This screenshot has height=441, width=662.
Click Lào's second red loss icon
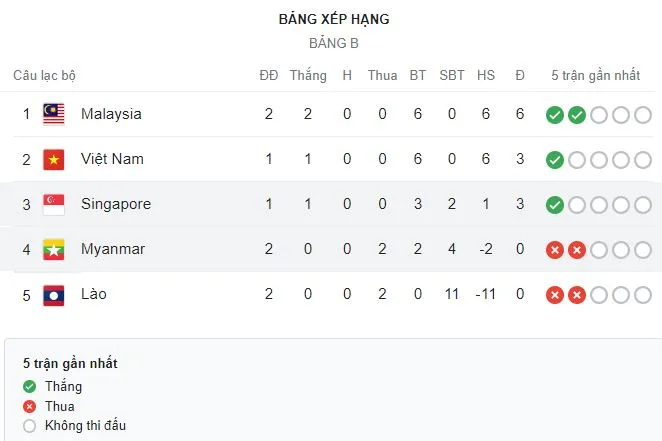click(576, 295)
